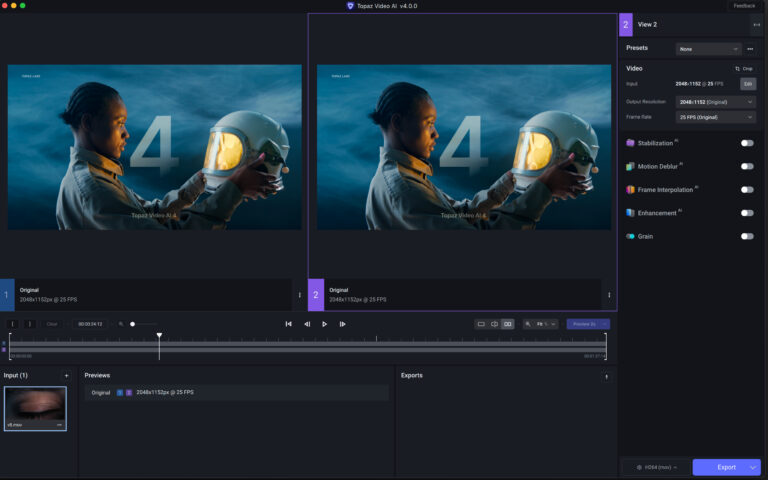Click the Preview button

click(x=583, y=324)
